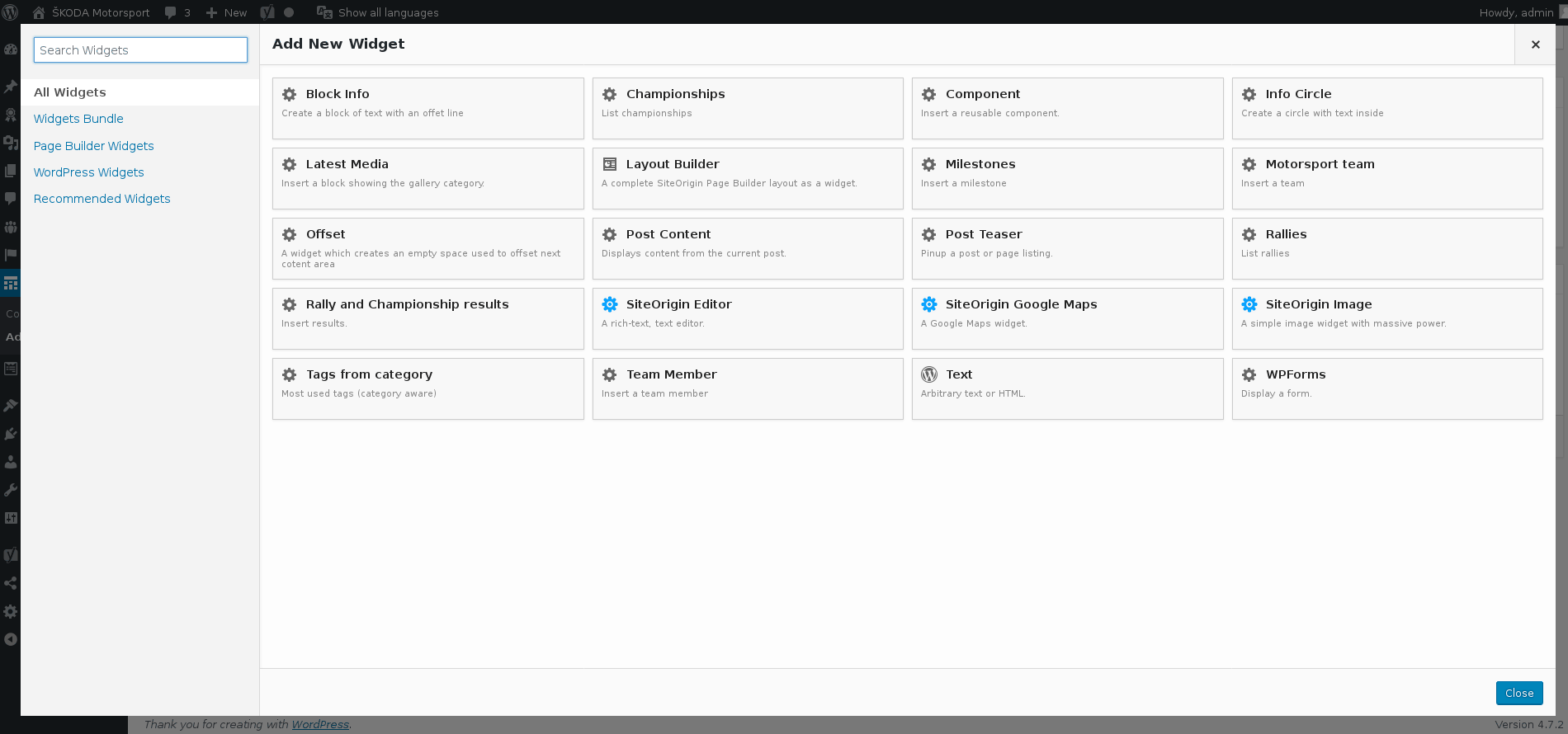1568x734 pixels.
Task: Open the + New admin bar menu
Action: pyautogui.click(x=226, y=12)
